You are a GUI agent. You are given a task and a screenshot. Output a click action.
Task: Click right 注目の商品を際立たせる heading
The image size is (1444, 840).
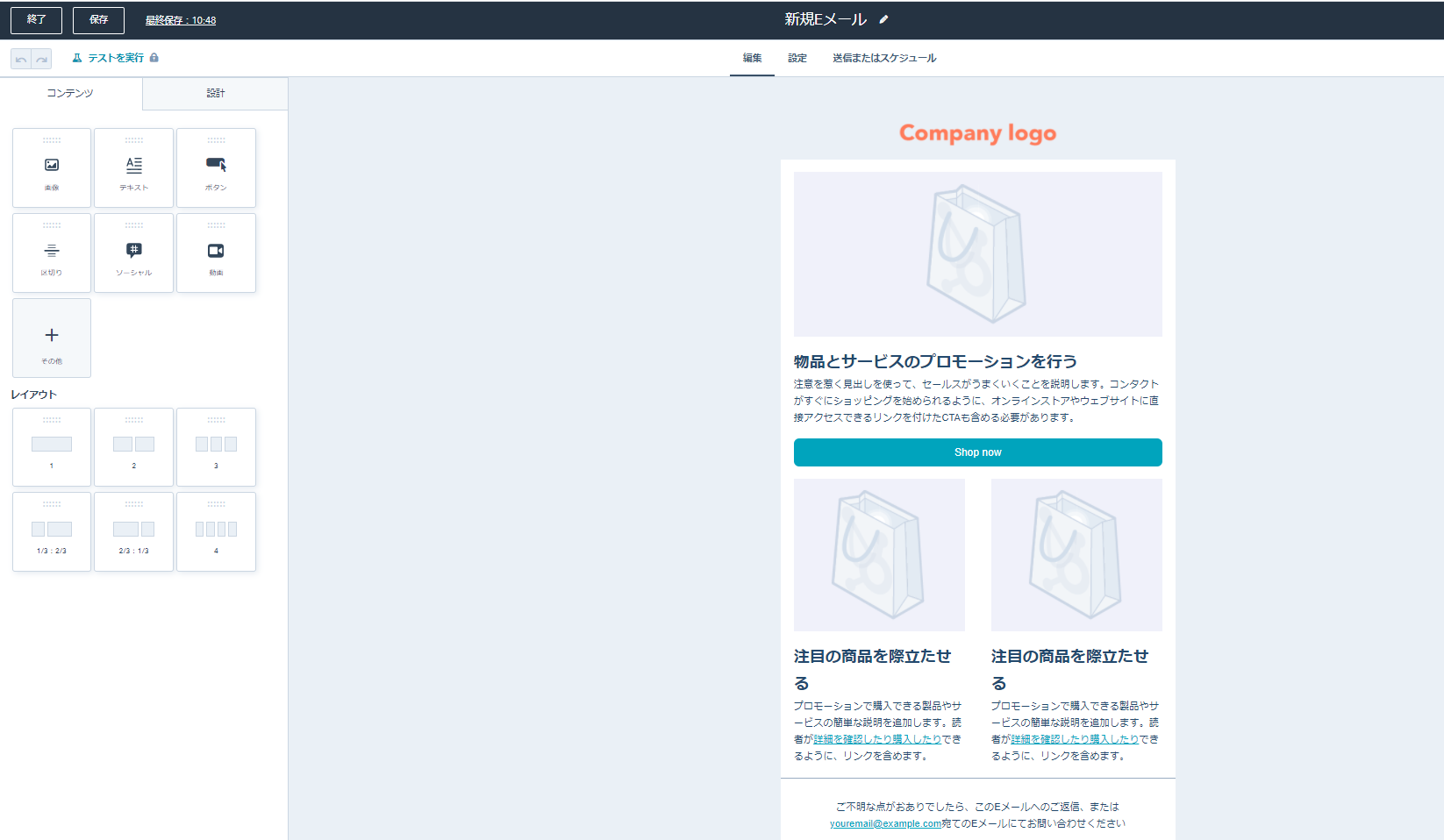click(x=1070, y=669)
